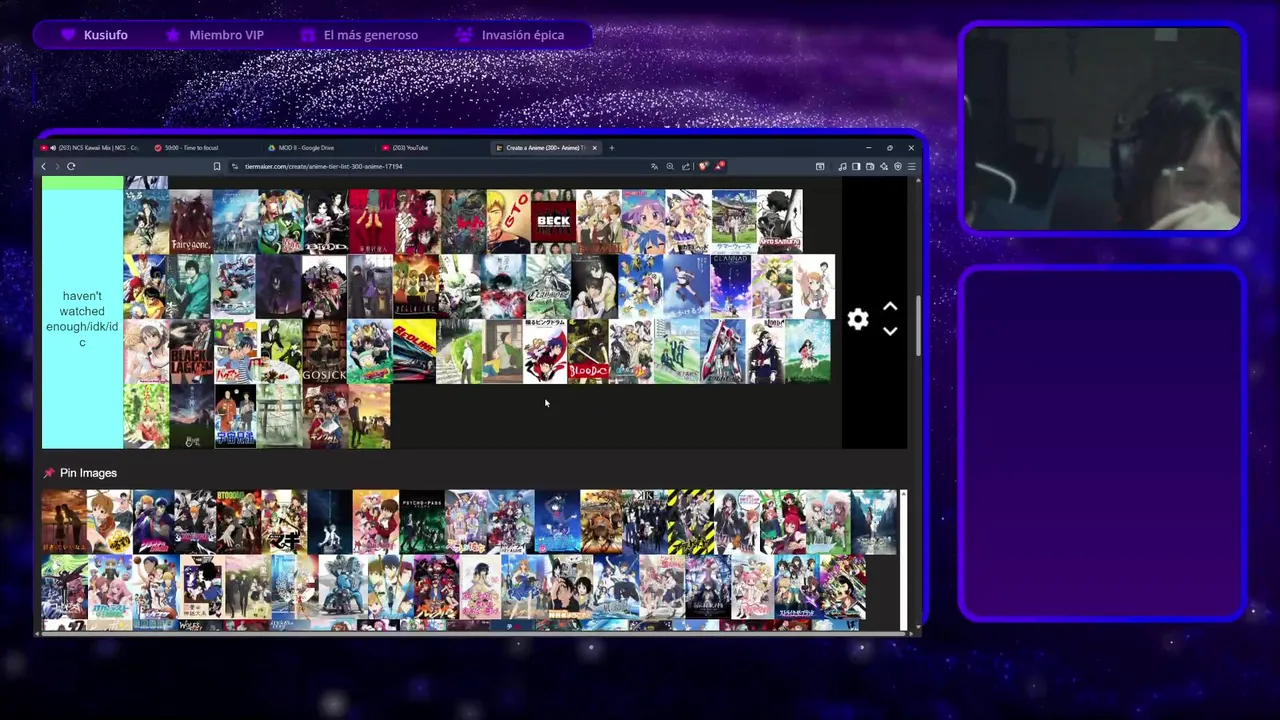Screen dimensions: 1280x720
Task: Select the Blood-C poster
Action: (588, 352)
